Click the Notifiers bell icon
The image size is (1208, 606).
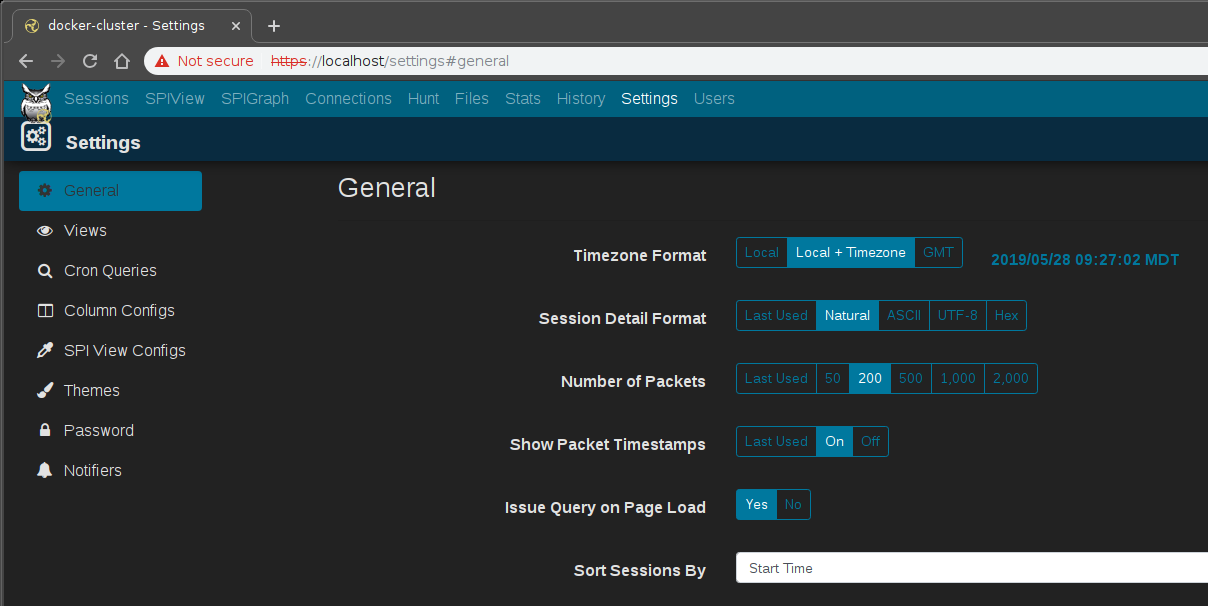(x=44, y=470)
